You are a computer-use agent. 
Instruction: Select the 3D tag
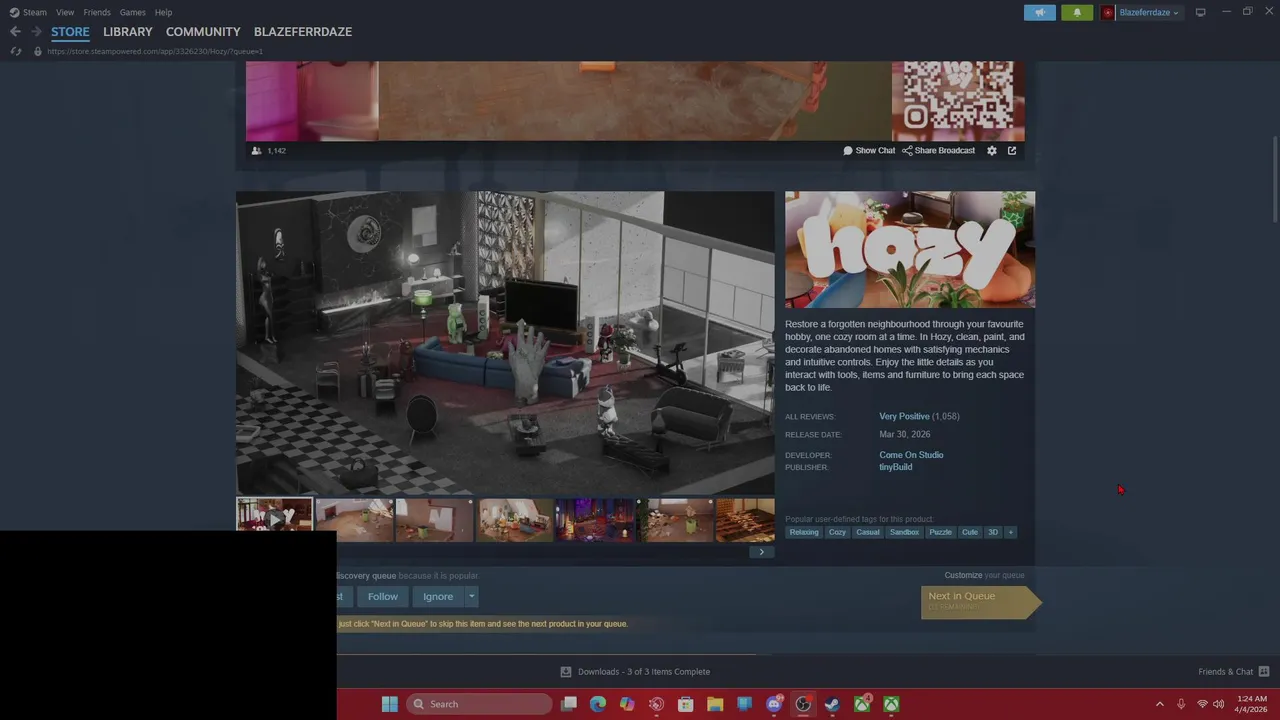(x=993, y=532)
